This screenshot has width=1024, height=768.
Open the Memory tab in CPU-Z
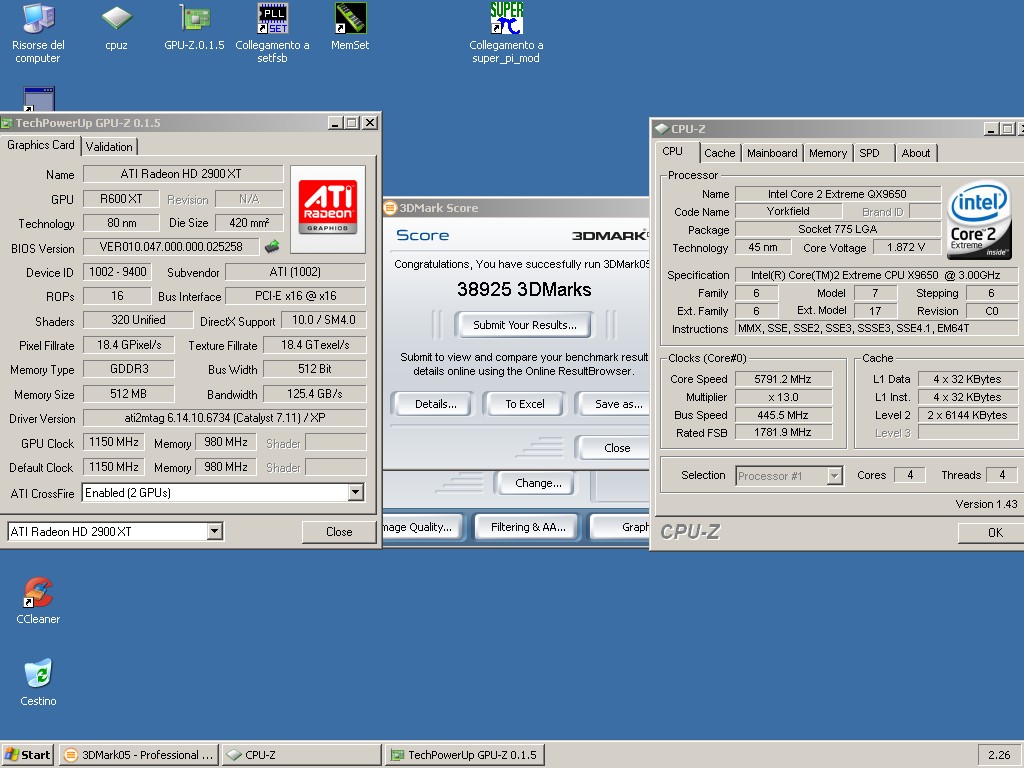[828, 153]
